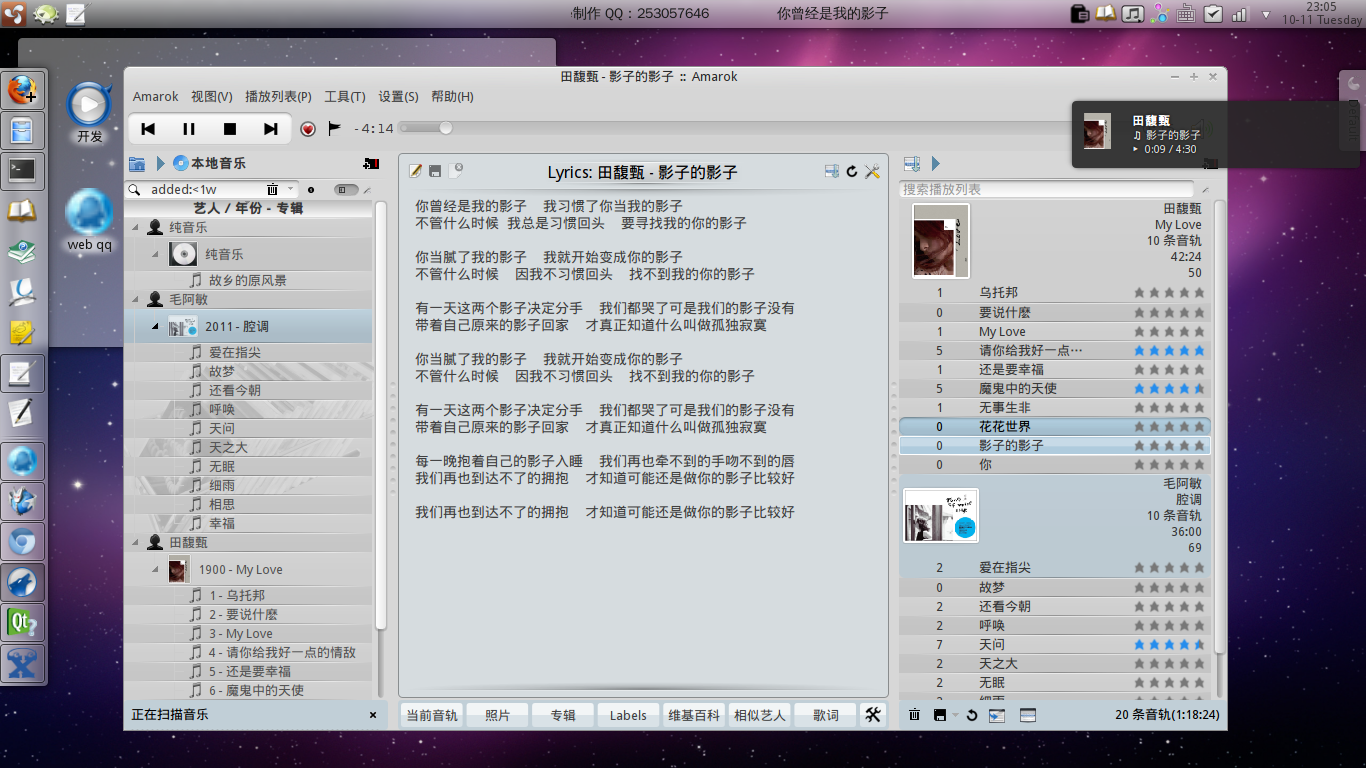
Task: Rate 花花世界 using its star rating
Action: tap(1169, 427)
